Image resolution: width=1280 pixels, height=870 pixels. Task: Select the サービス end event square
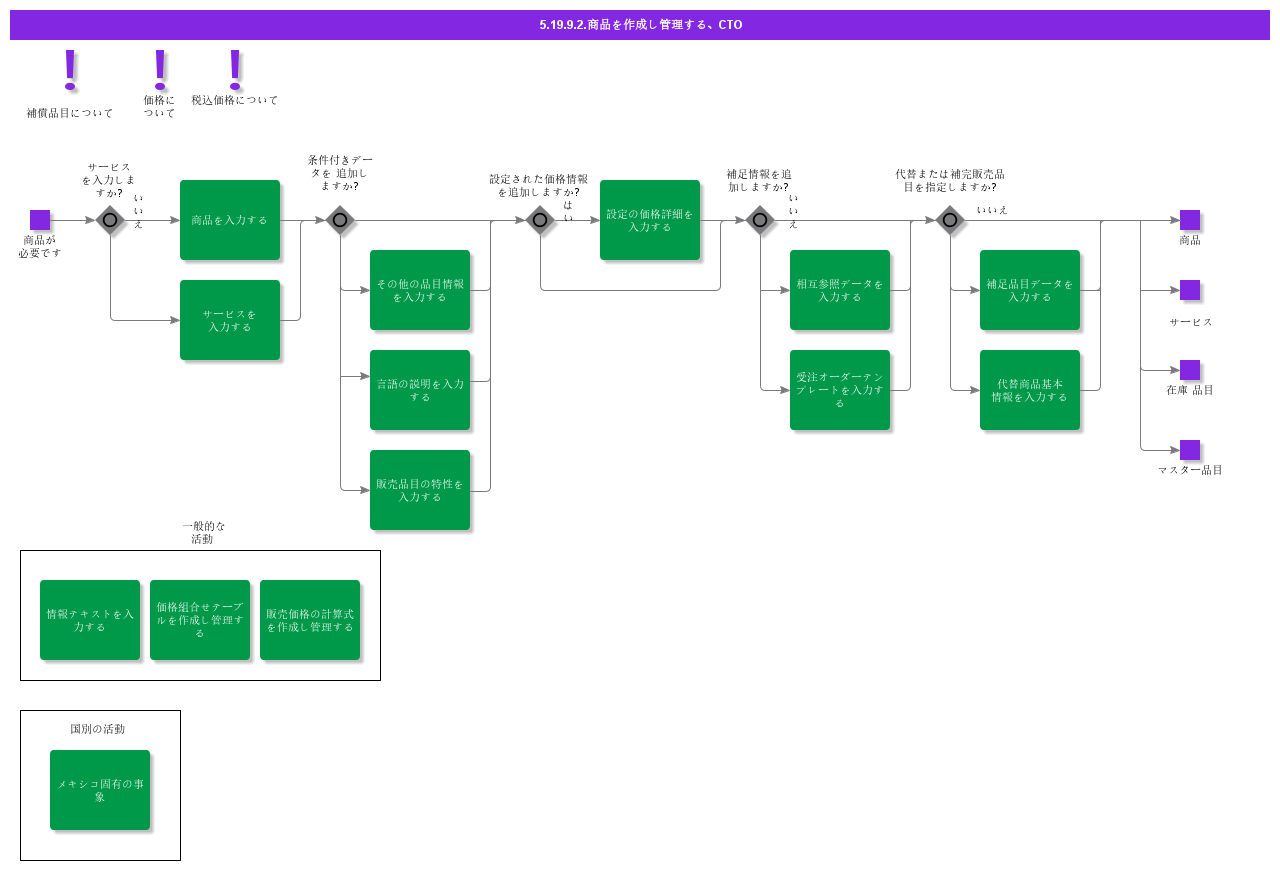1190,290
